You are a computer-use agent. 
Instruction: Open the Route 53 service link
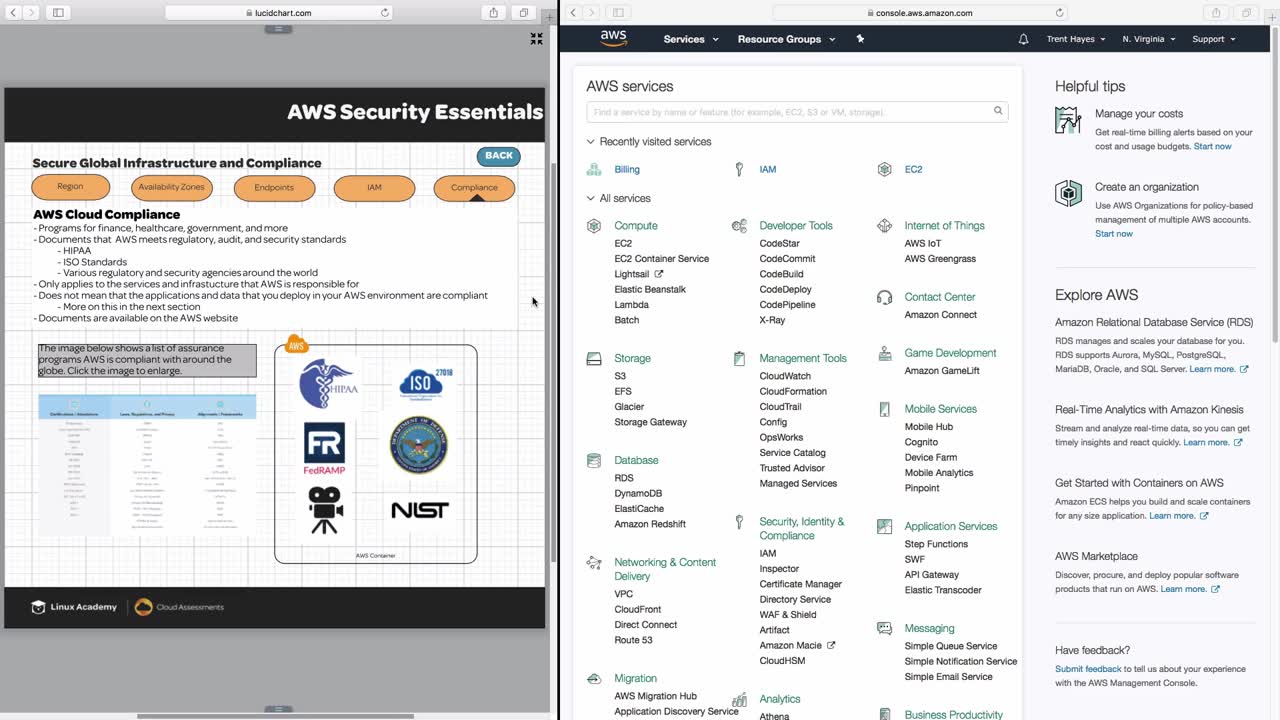[633, 640]
